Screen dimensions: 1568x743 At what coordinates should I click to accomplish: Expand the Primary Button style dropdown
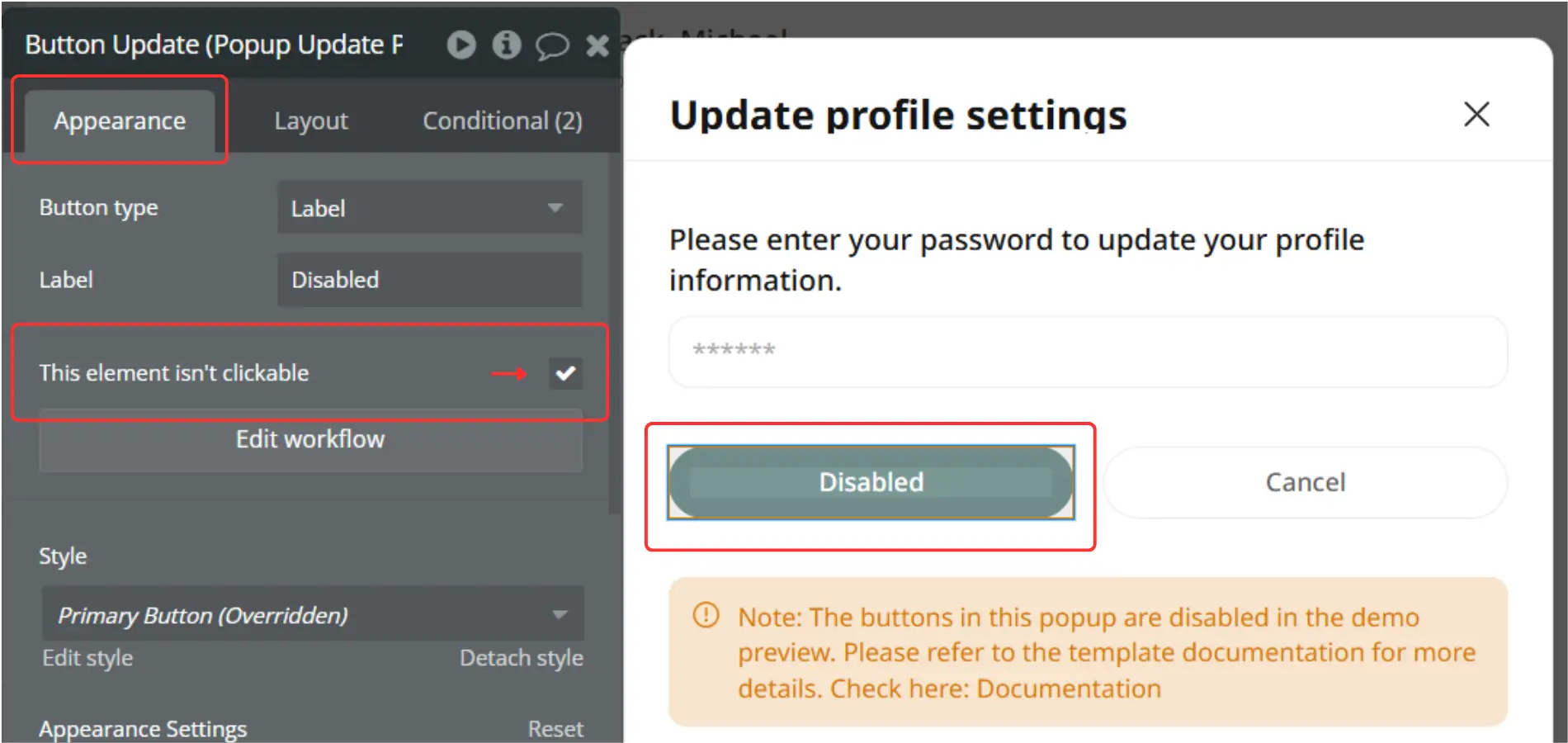point(313,615)
